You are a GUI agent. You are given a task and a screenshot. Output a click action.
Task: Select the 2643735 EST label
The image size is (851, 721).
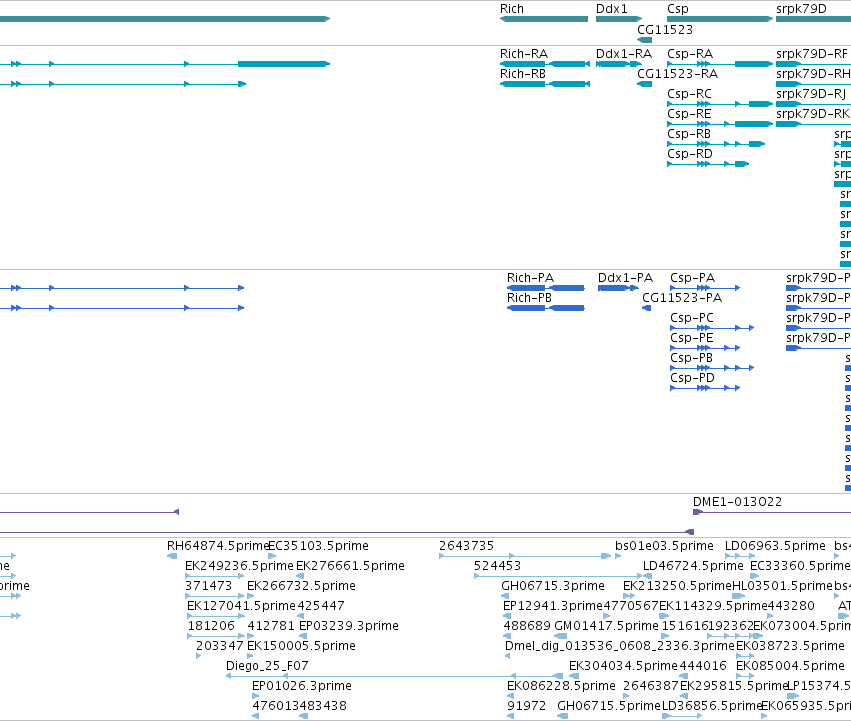coord(467,546)
